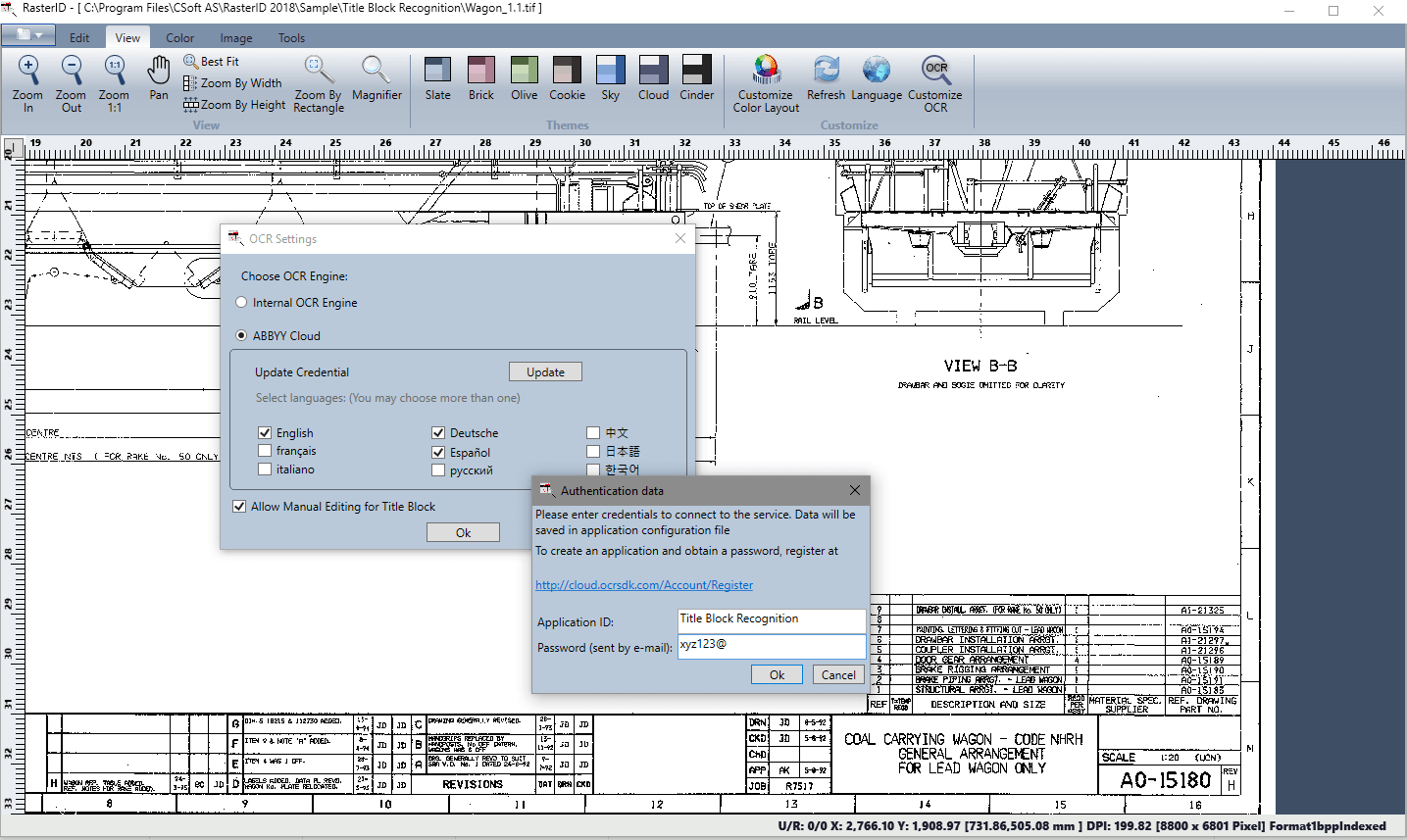Select the Pan hand tool
Image resolution: width=1407 pixels, height=840 pixels.
159,77
